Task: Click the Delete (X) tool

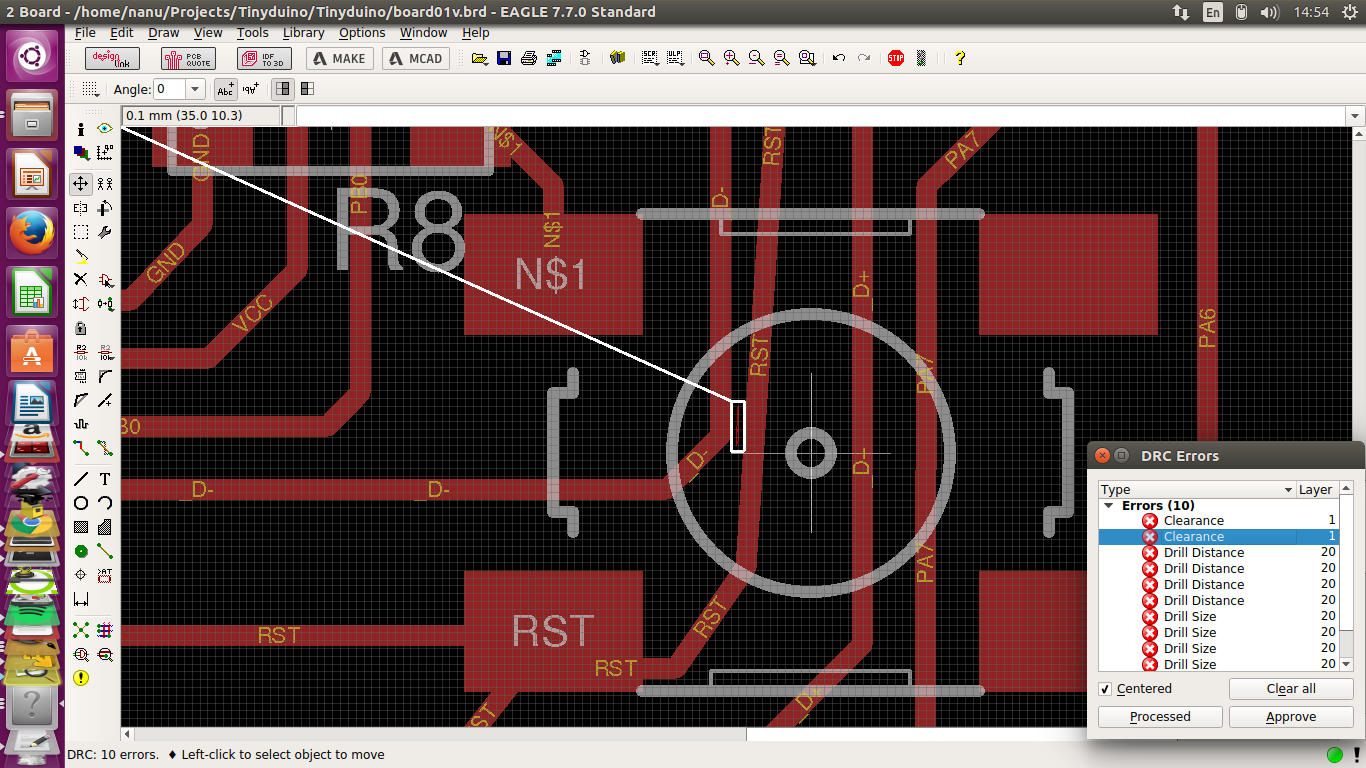Action: 81,280
